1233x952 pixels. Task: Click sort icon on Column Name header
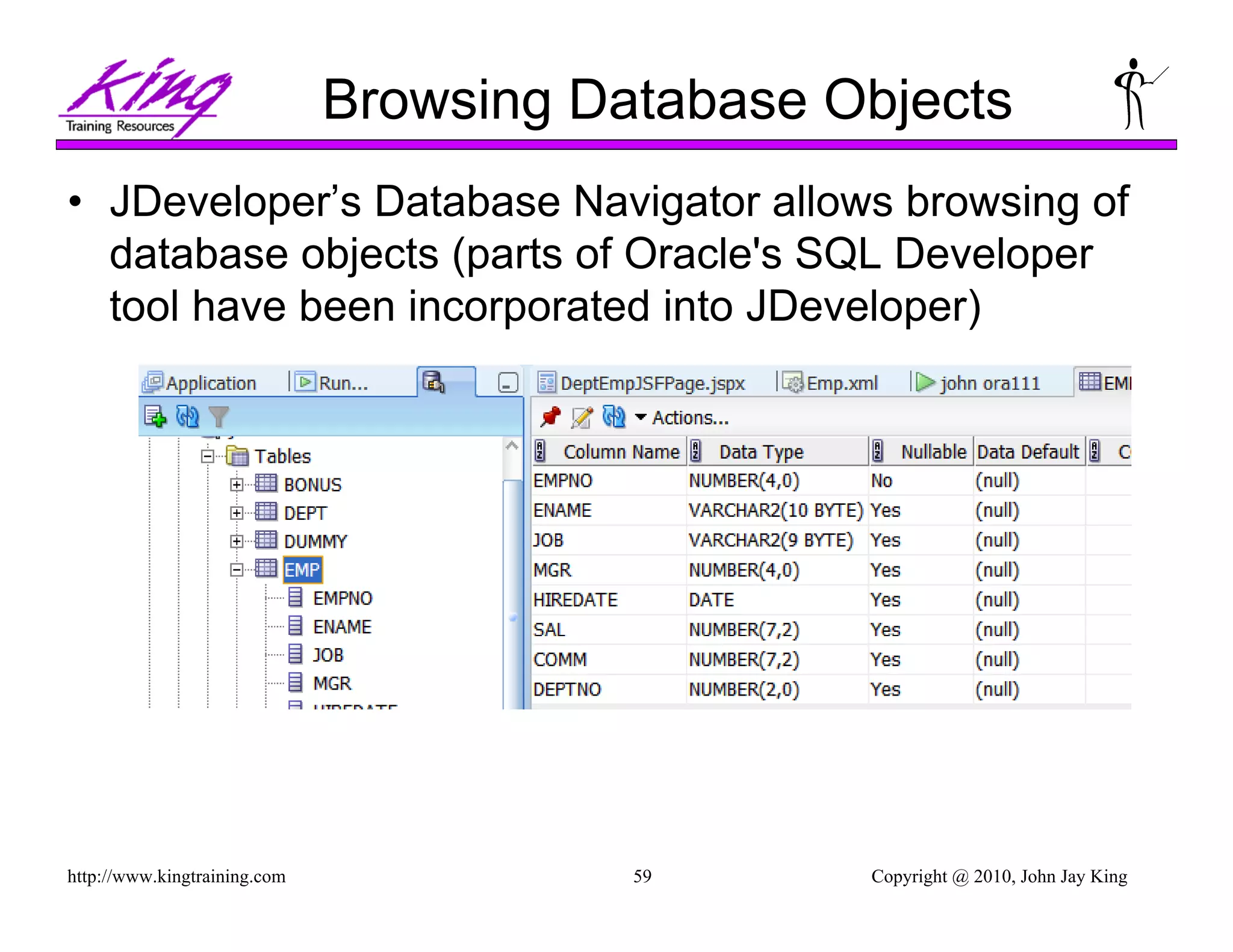point(540,451)
